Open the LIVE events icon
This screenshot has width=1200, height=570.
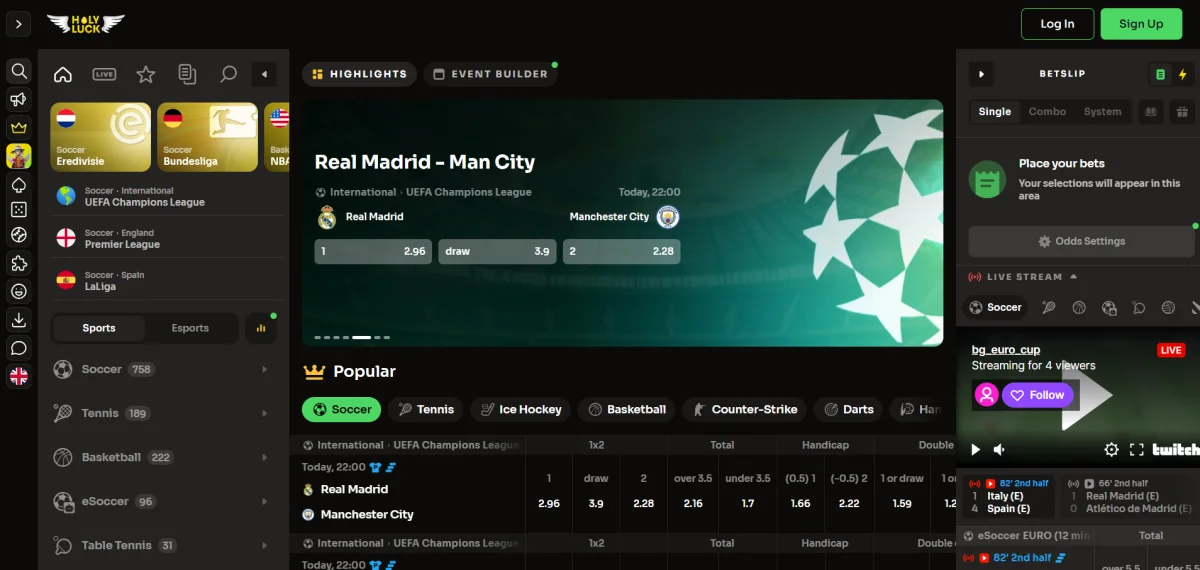[x=104, y=74]
